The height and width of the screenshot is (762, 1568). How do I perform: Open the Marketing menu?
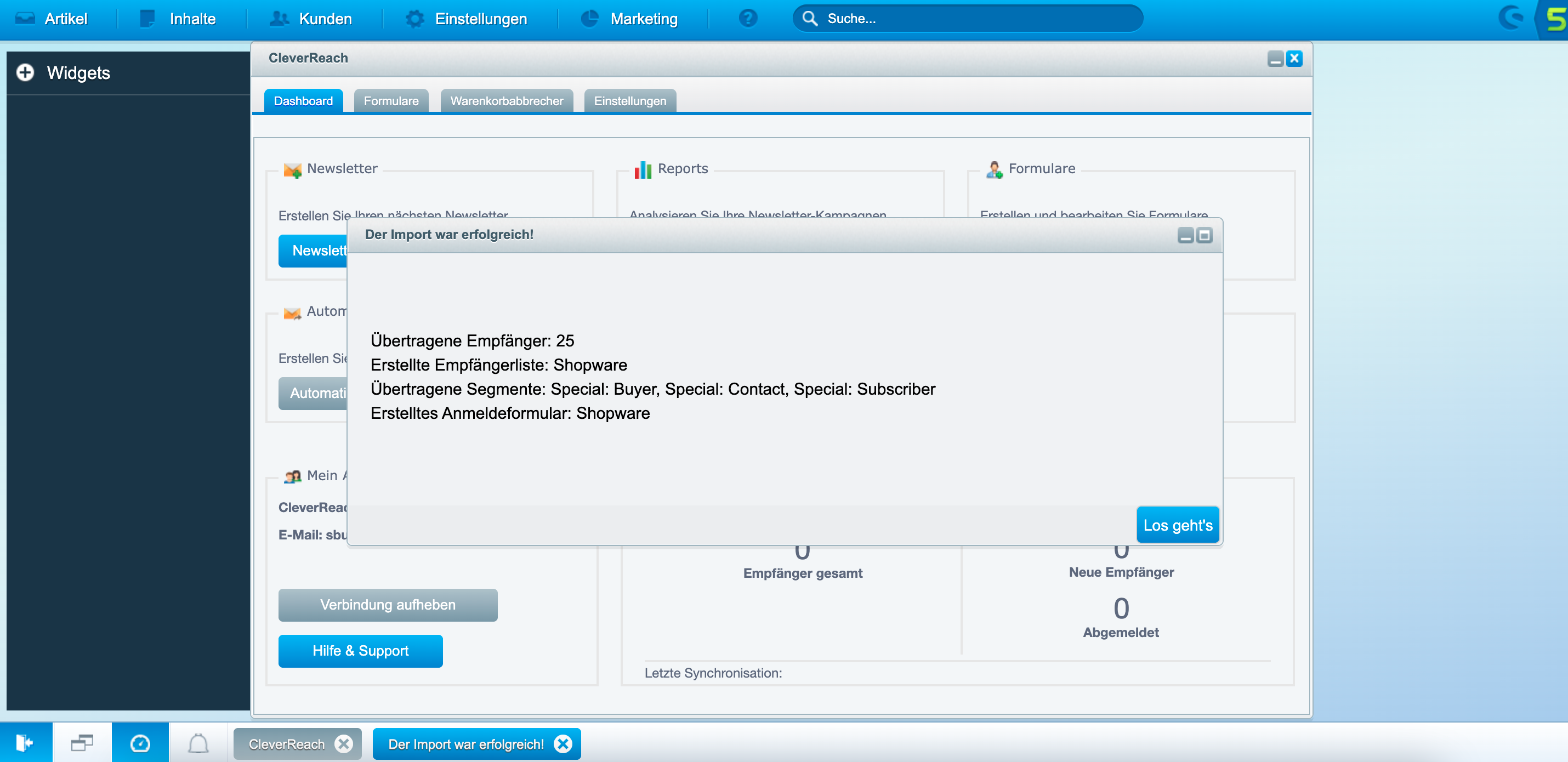pos(629,19)
